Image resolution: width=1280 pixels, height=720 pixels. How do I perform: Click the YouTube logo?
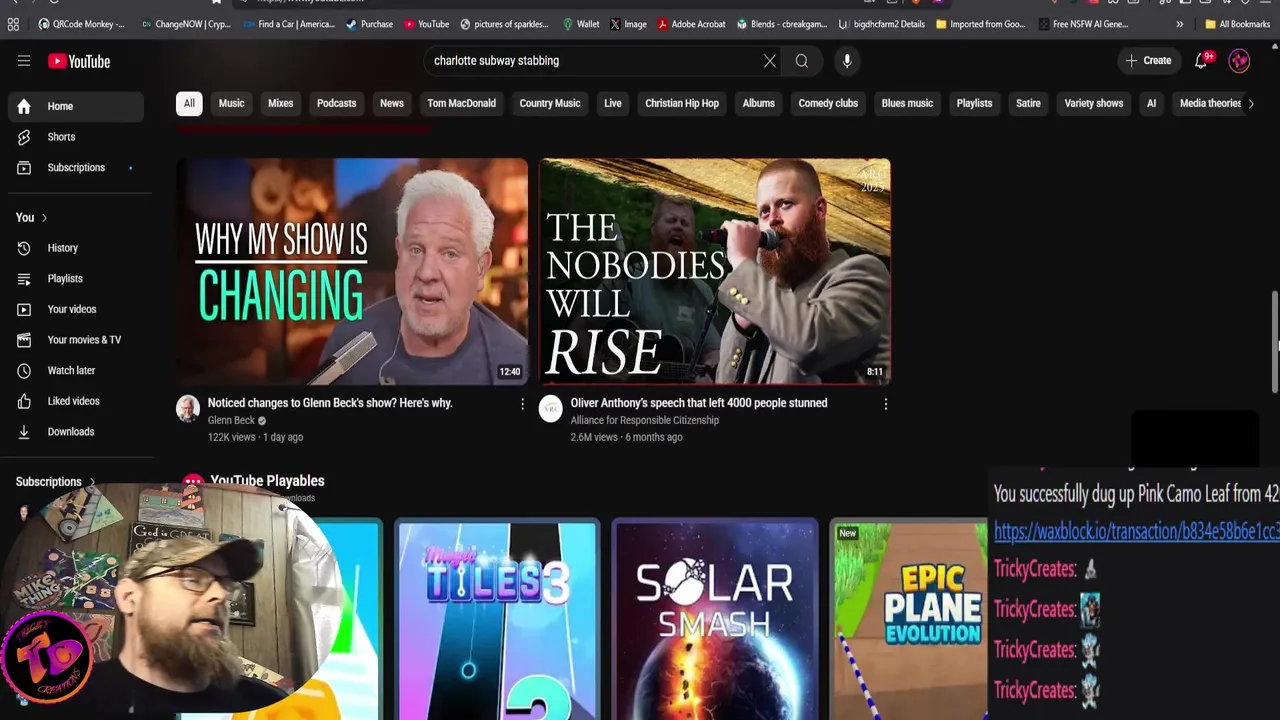click(78, 61)
